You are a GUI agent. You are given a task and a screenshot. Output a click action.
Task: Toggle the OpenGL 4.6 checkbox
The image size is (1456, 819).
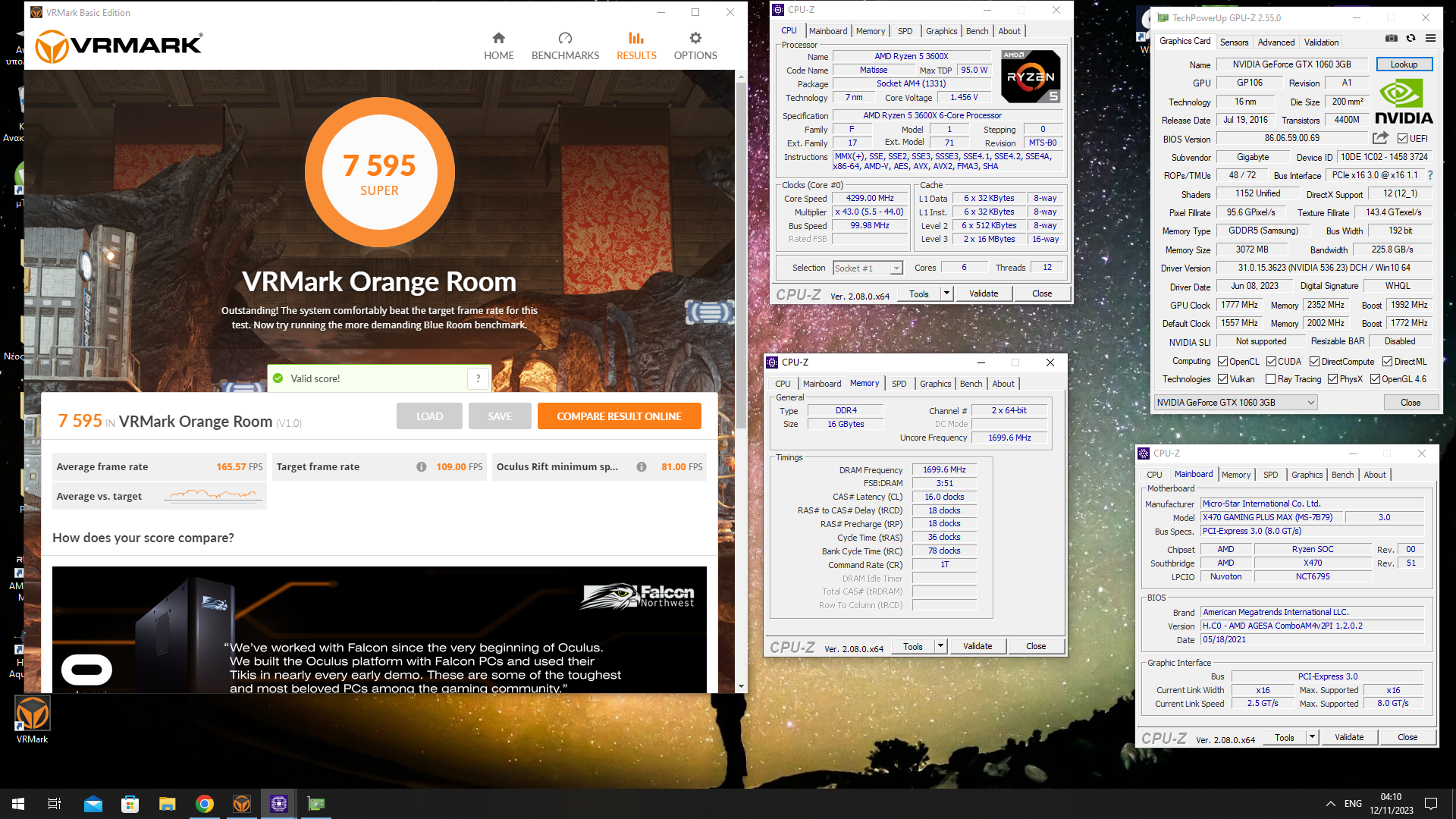coord(1375,379)
